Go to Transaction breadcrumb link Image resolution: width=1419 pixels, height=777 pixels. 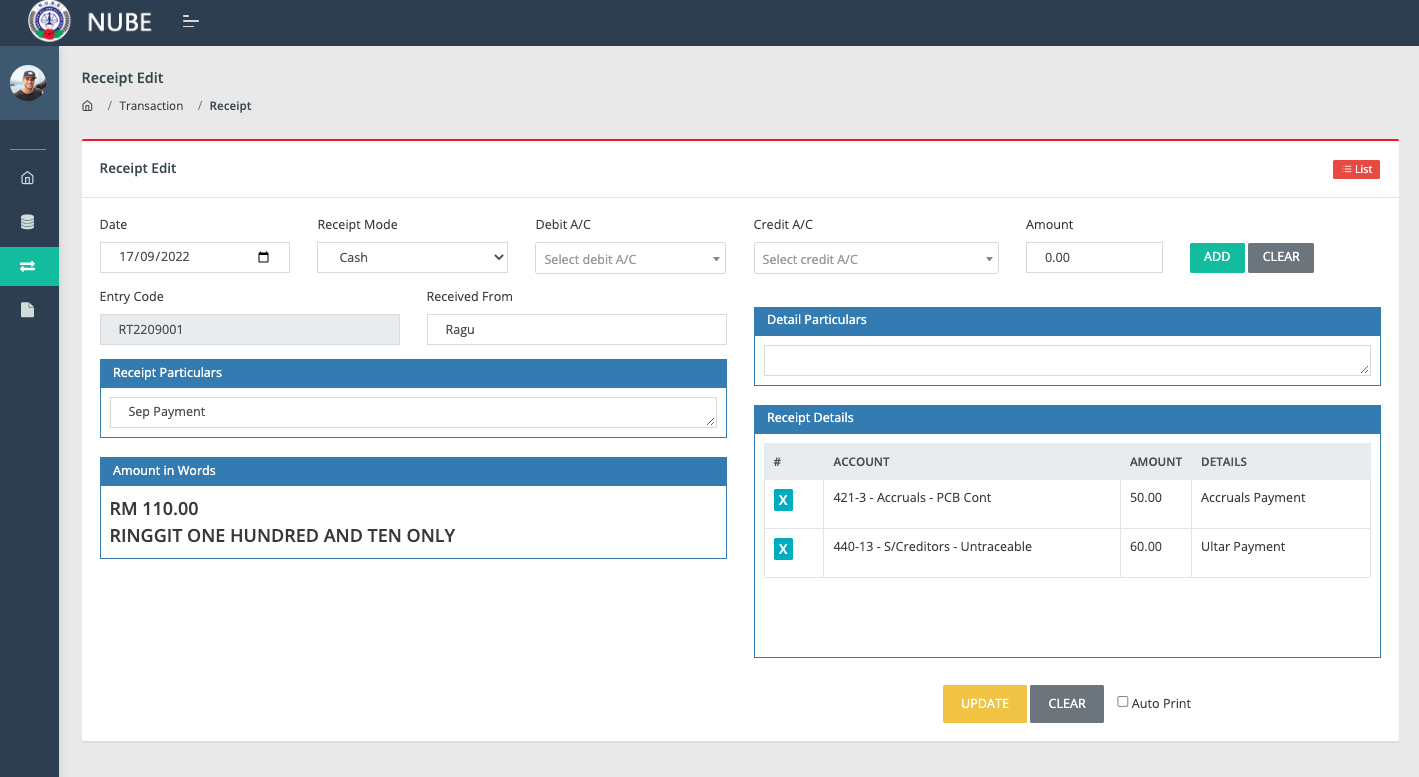(x=151, y=106)
